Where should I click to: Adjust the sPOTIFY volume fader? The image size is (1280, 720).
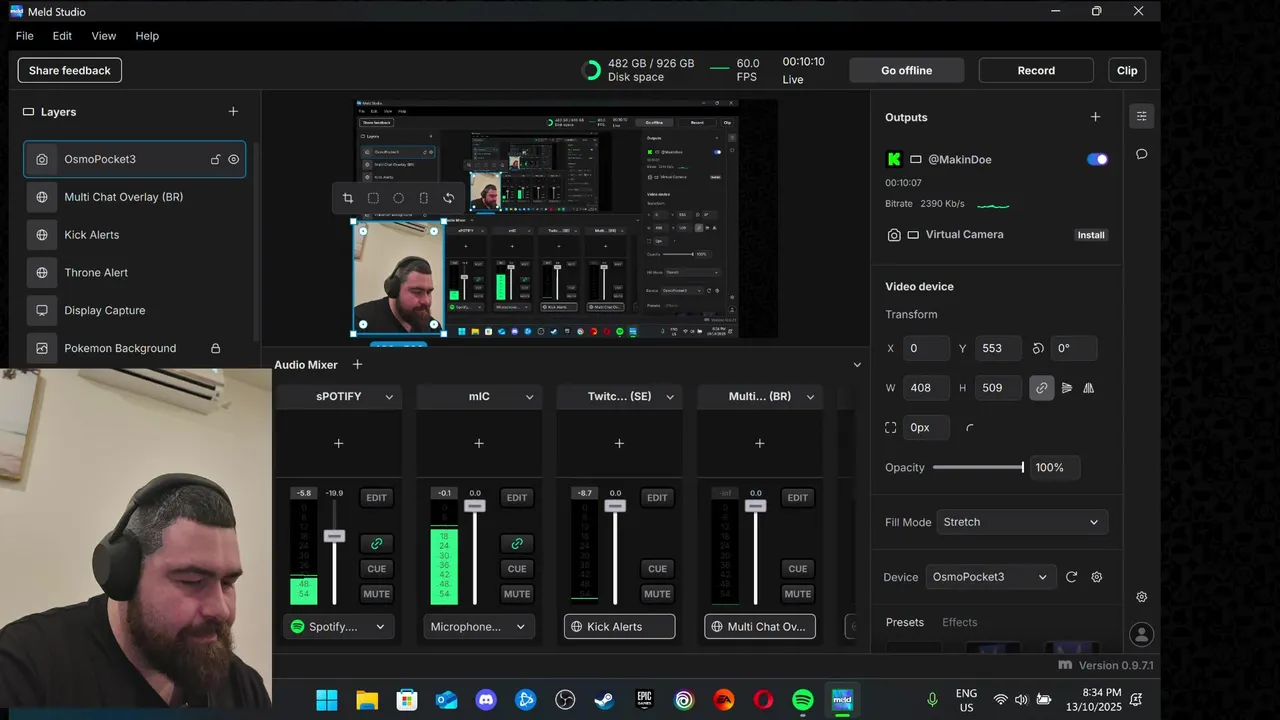334,536
